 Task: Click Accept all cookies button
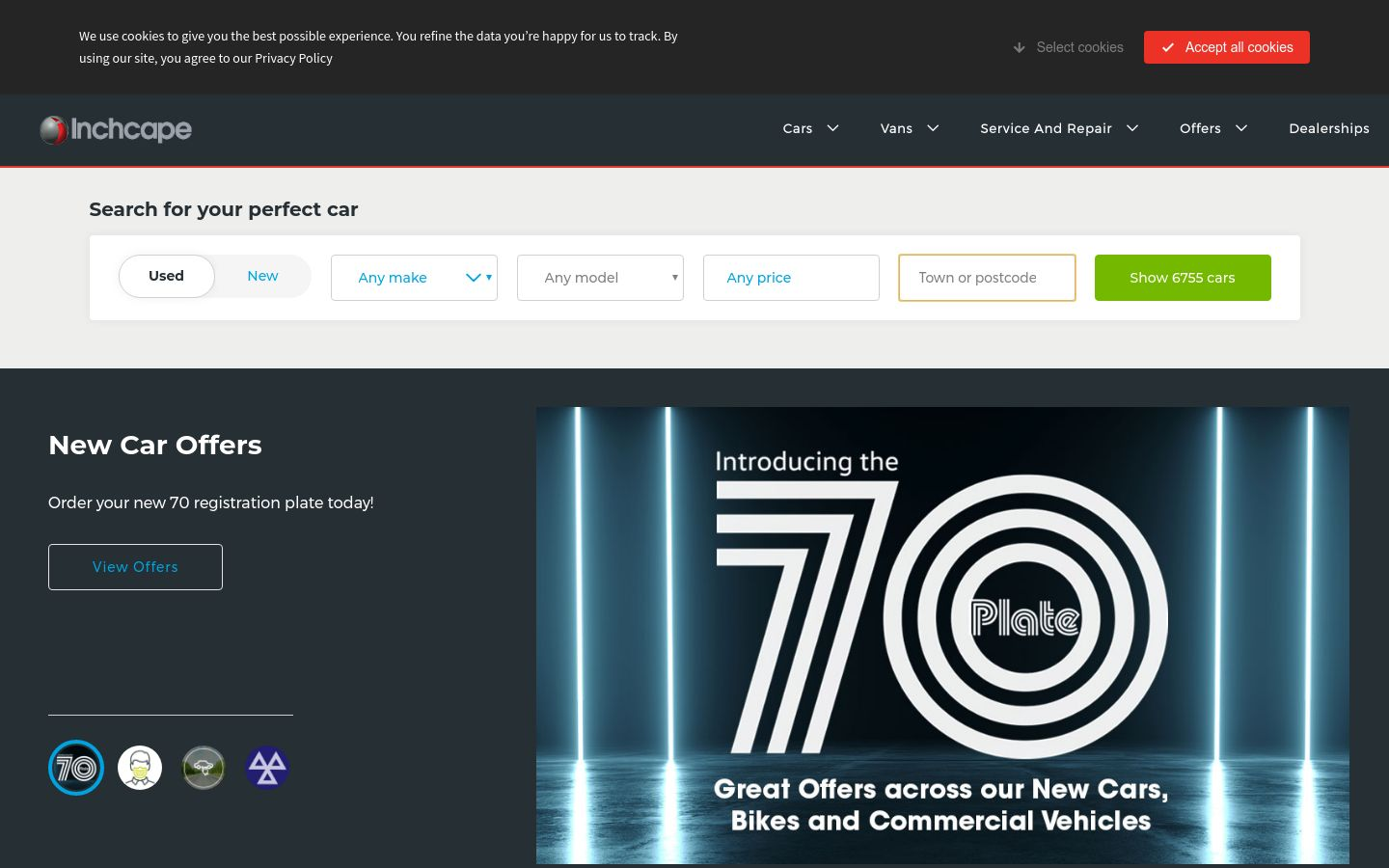[x=1227, y=47]
